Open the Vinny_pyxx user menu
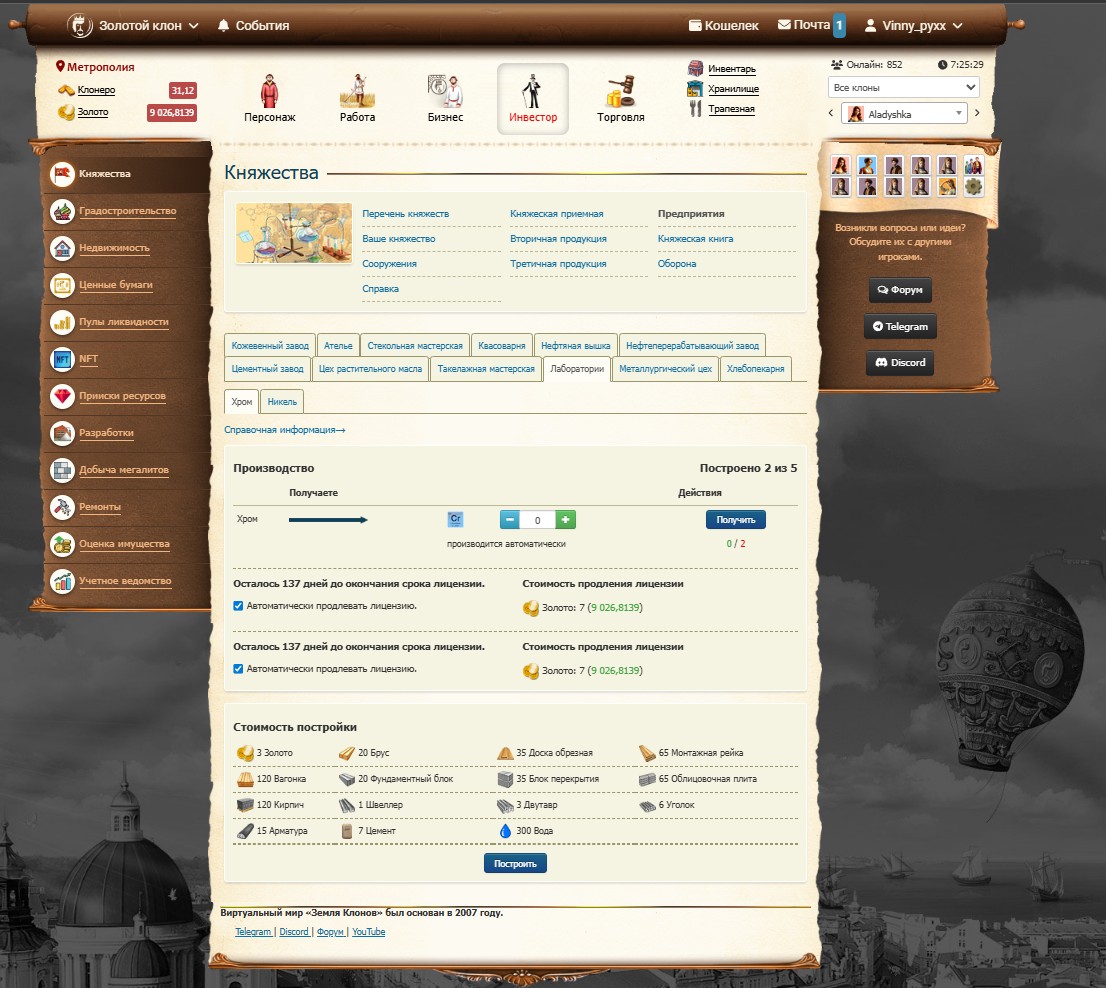Viewport: 1106px width, 988px height. pyautogui.click(x=913, y=25)
